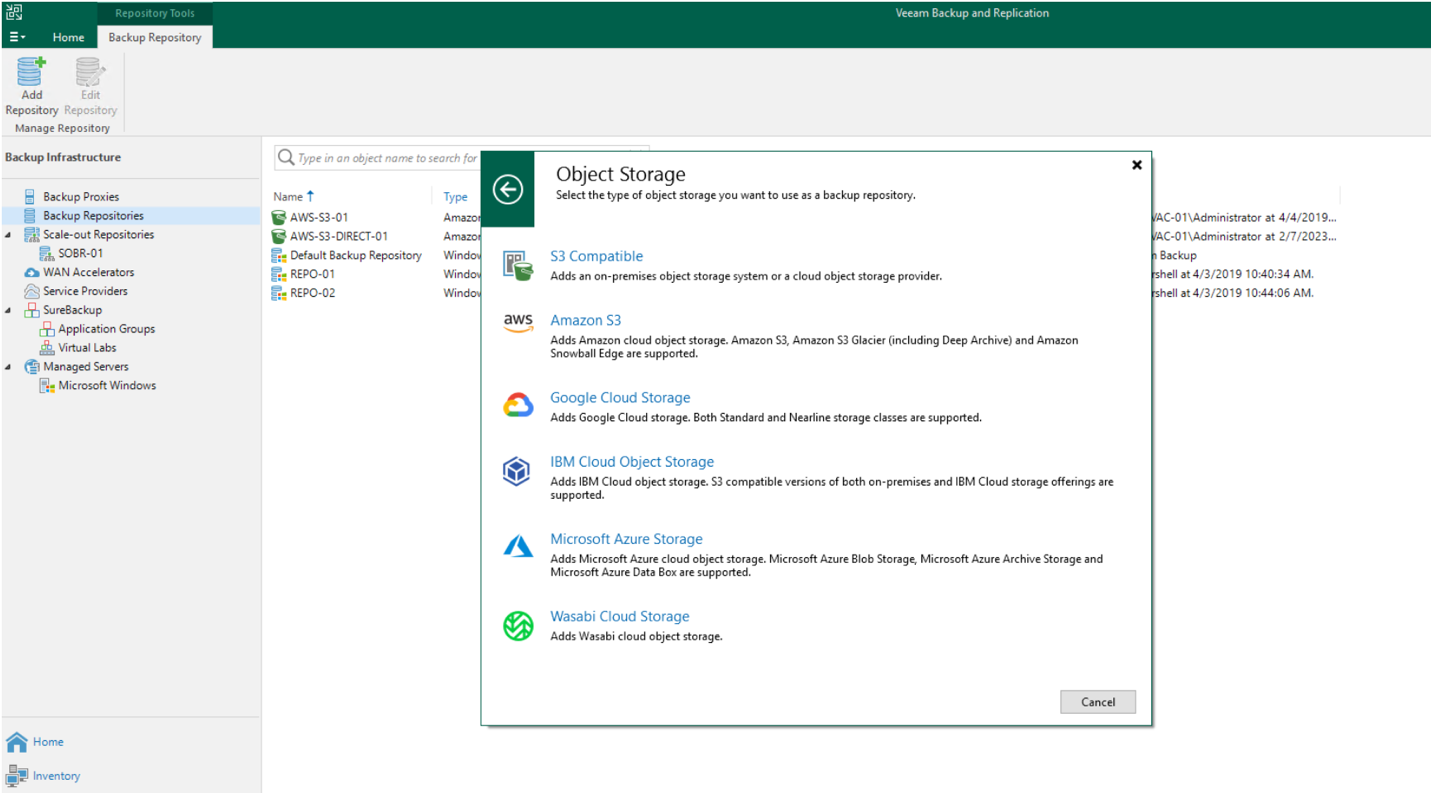This screenshot has height=793, width=1431.
Task: Choose the Google Cloud Storage link
Action: [x=620, y=398]
